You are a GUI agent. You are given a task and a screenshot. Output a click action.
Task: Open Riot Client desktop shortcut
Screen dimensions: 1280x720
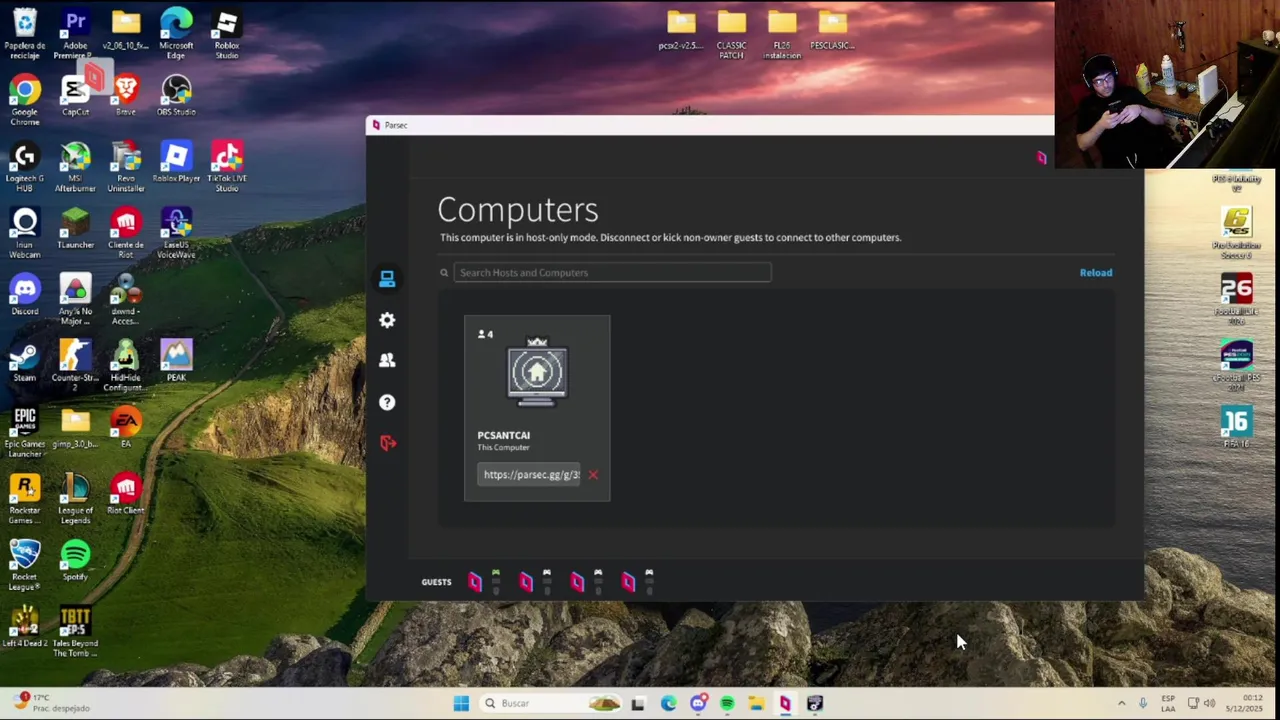point(125,495)
